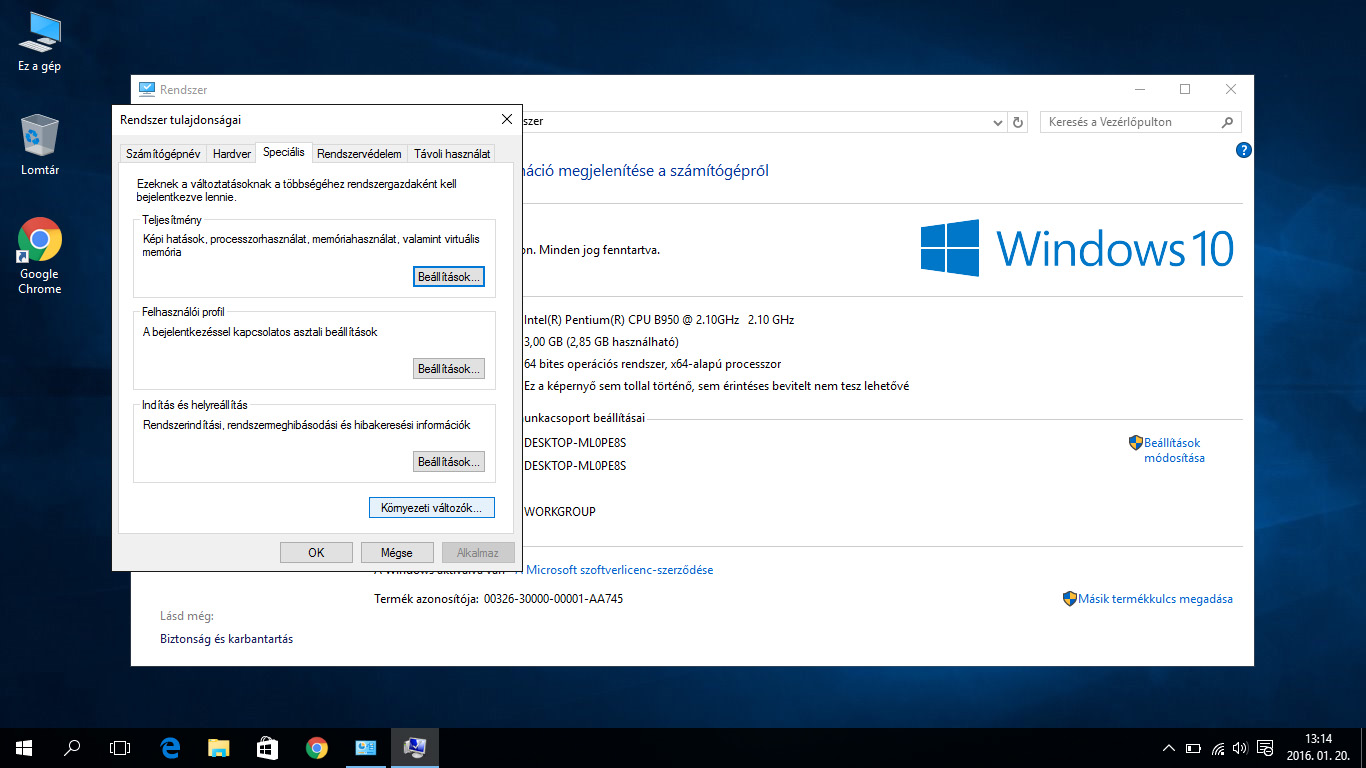Open the Másik termékkulcs megadása link
Image resolution: width=1366 pixels, height=768 pixels.
coord(1154,599)
